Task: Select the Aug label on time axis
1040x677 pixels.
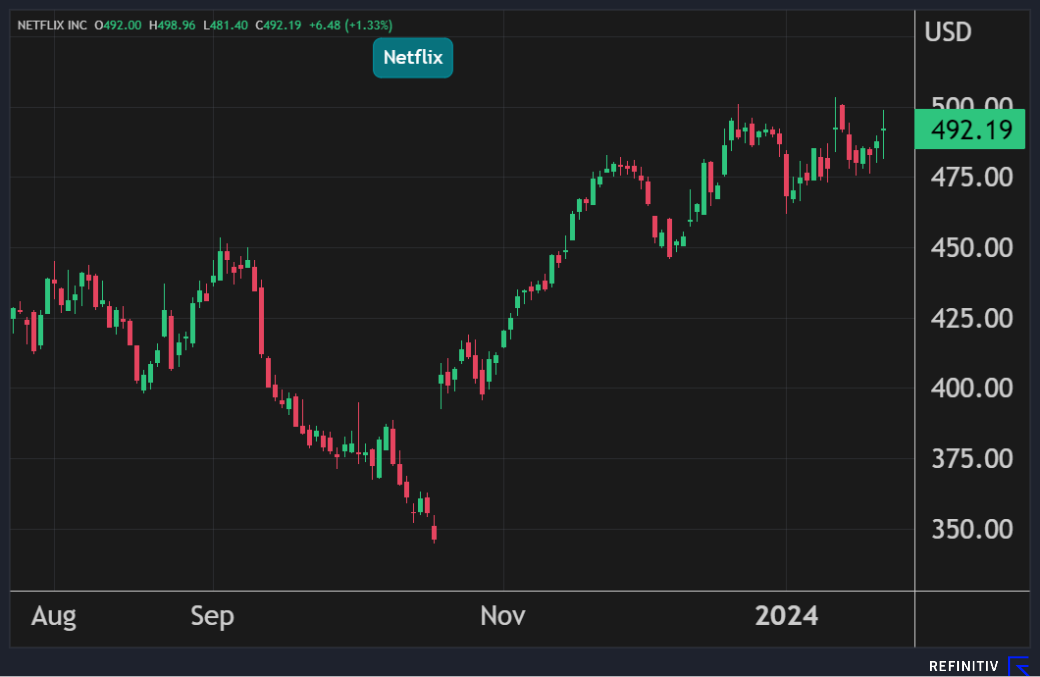Action: coord(53,616)
